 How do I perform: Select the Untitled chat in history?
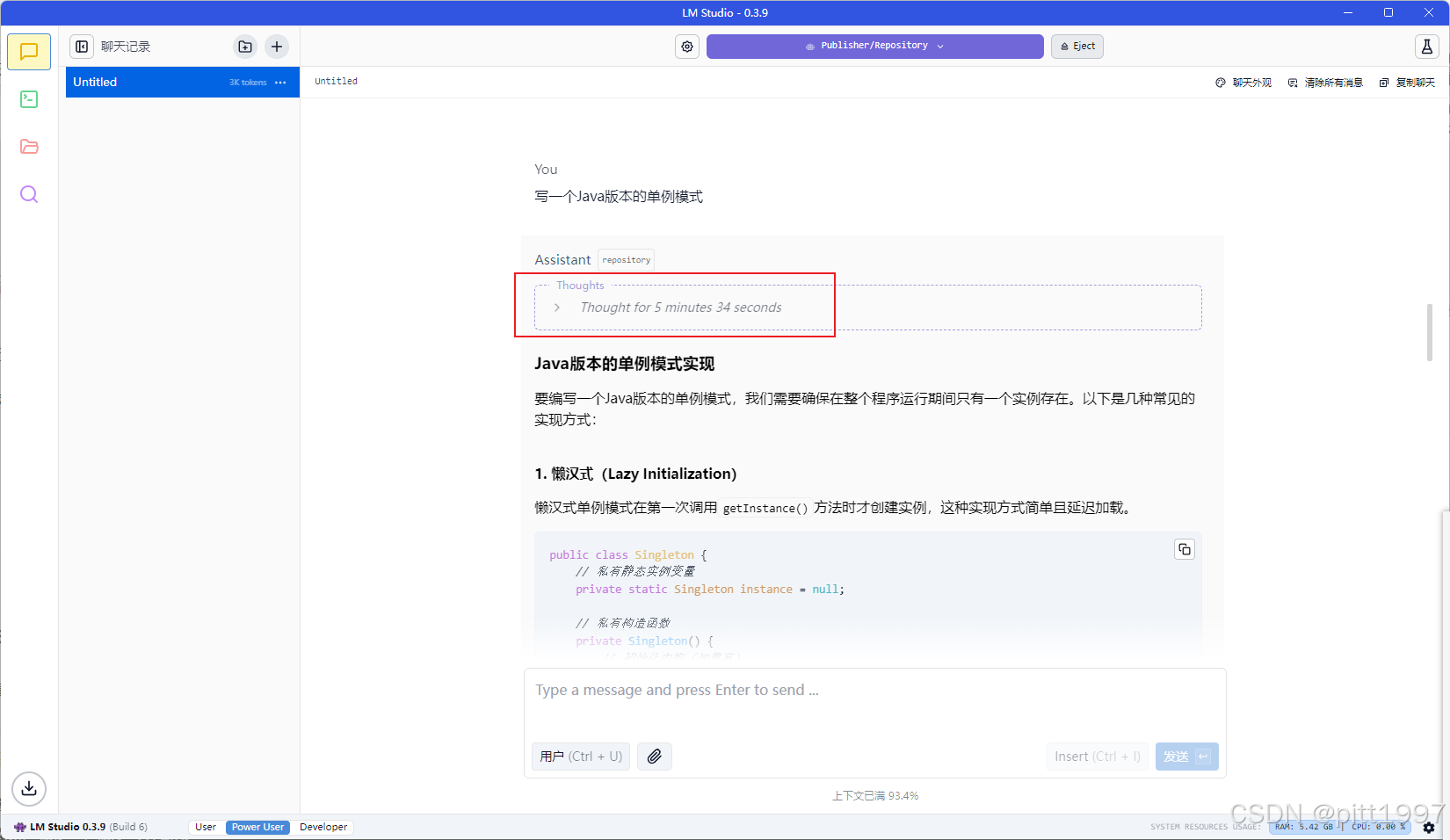tap(183, 83)
